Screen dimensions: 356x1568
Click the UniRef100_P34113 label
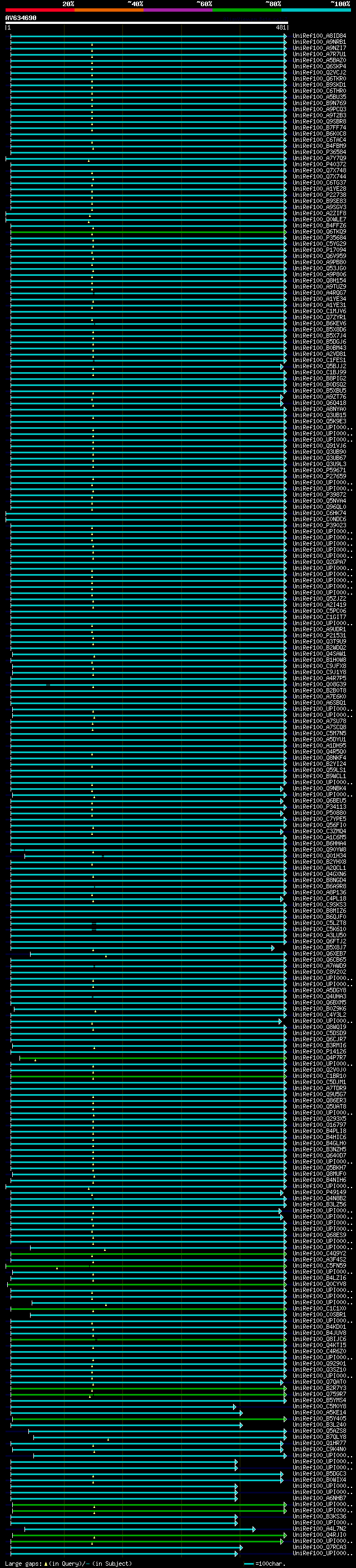coord(319,807)
